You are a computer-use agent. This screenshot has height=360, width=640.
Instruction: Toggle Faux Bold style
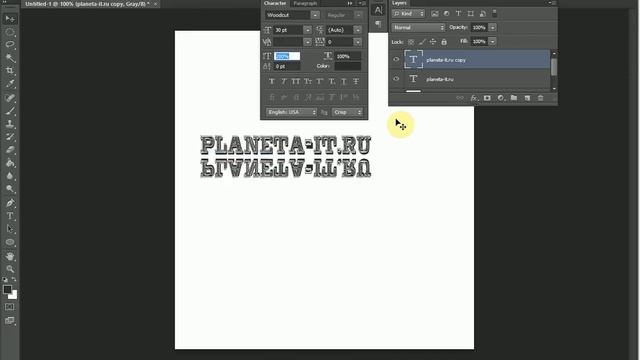pos(272,82)
